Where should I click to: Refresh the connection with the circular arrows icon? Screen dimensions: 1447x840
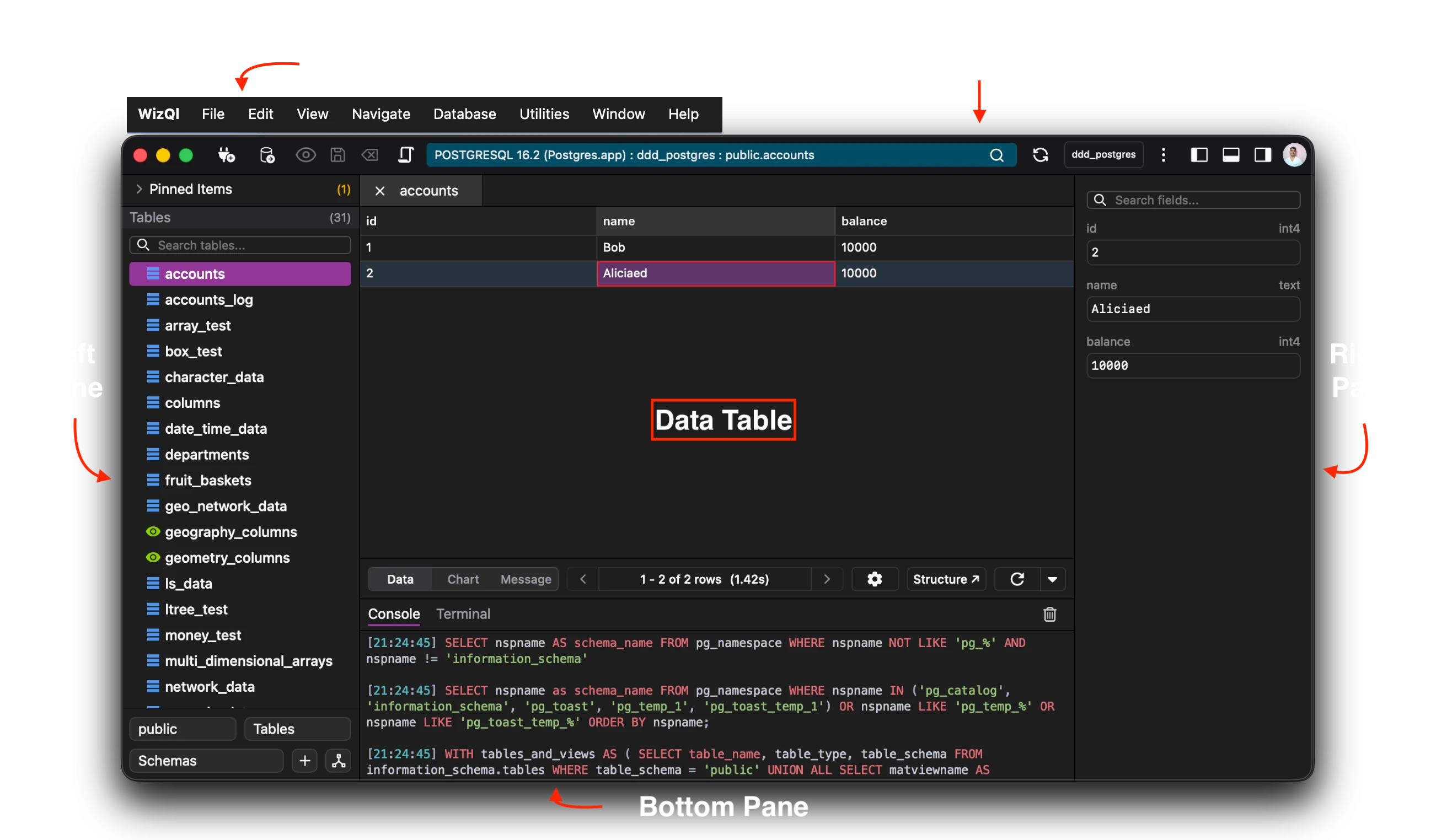point(1041,155)
